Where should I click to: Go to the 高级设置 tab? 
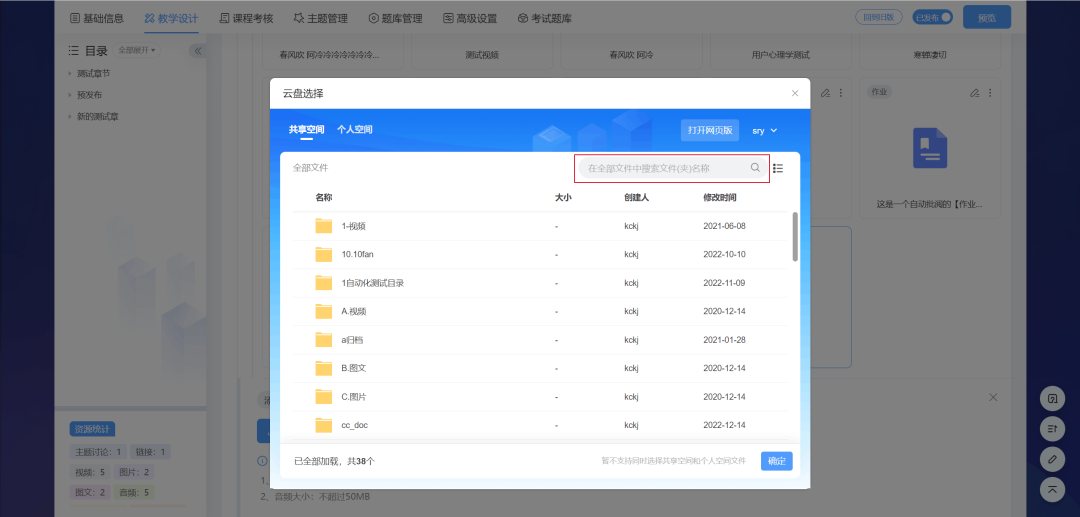click(470, 19)
